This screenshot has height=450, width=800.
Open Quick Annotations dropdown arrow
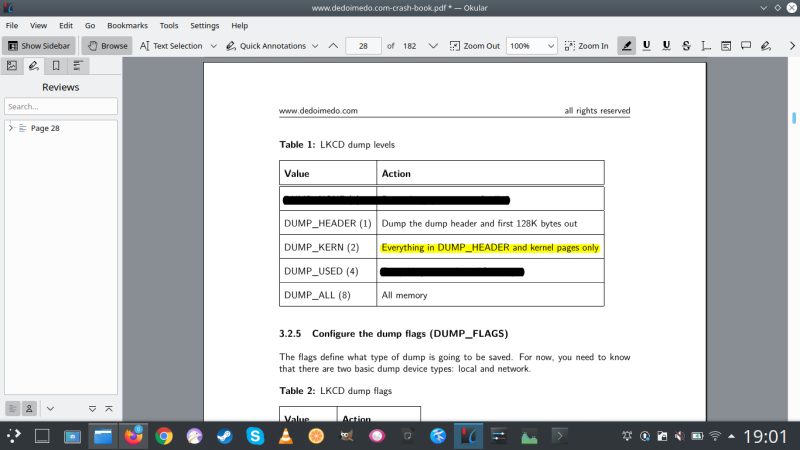pos(315,46)
